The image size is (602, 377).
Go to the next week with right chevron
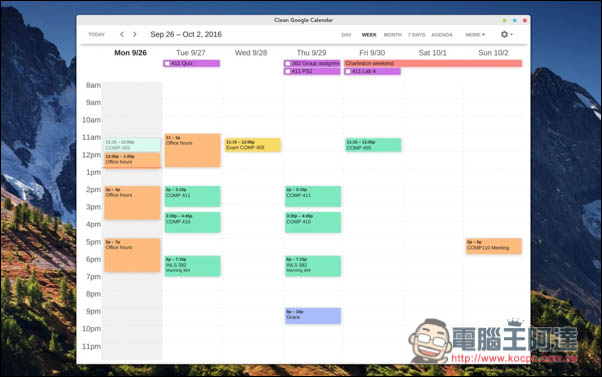(x=135, y=34)
